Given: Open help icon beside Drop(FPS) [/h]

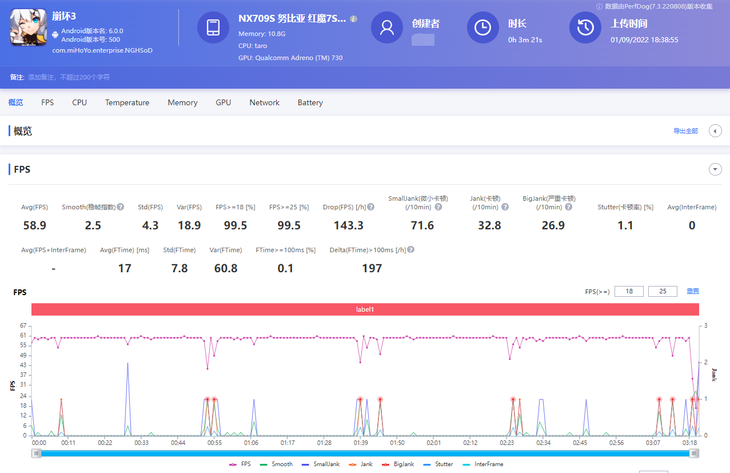Looking at the screenshot, I should (371, 207).
